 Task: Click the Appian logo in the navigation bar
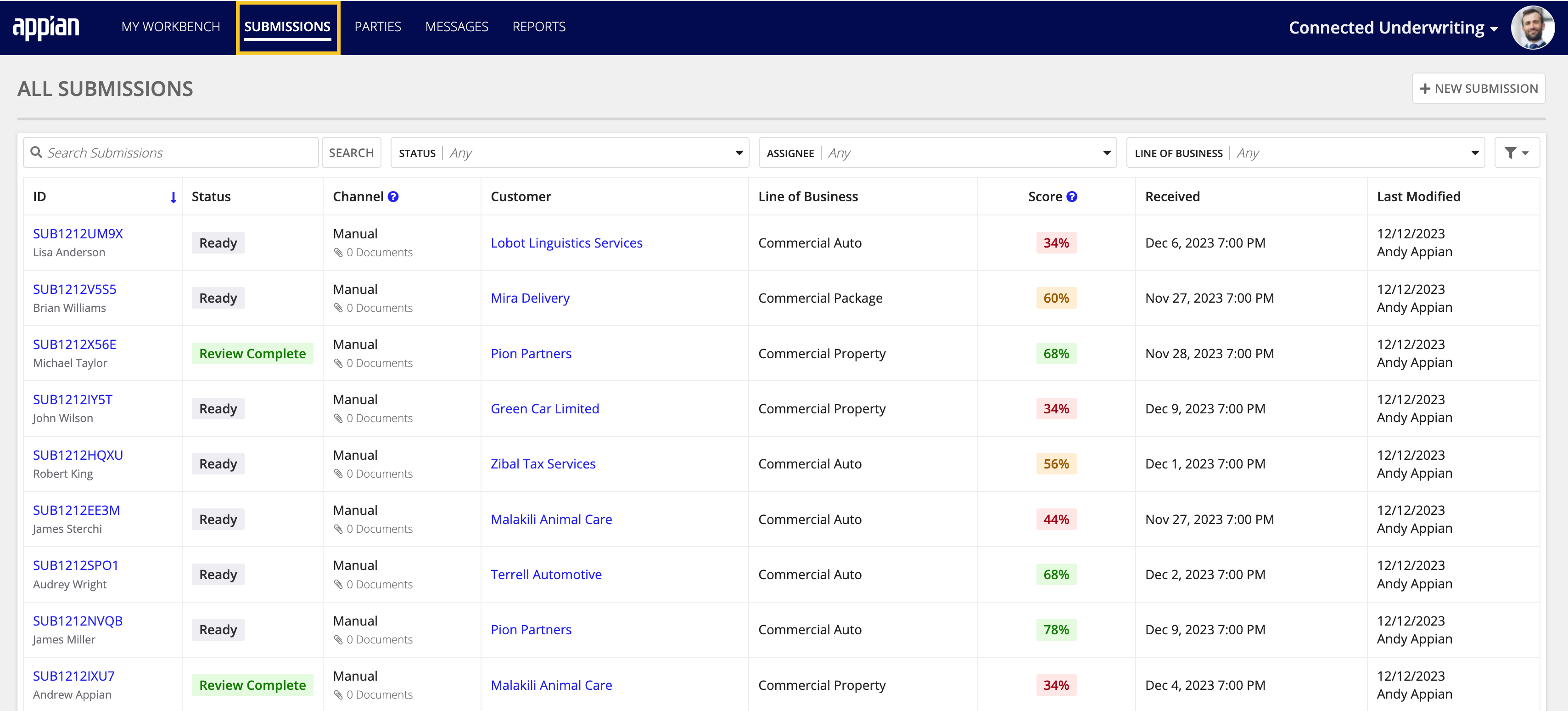click(x=46, y=27)
